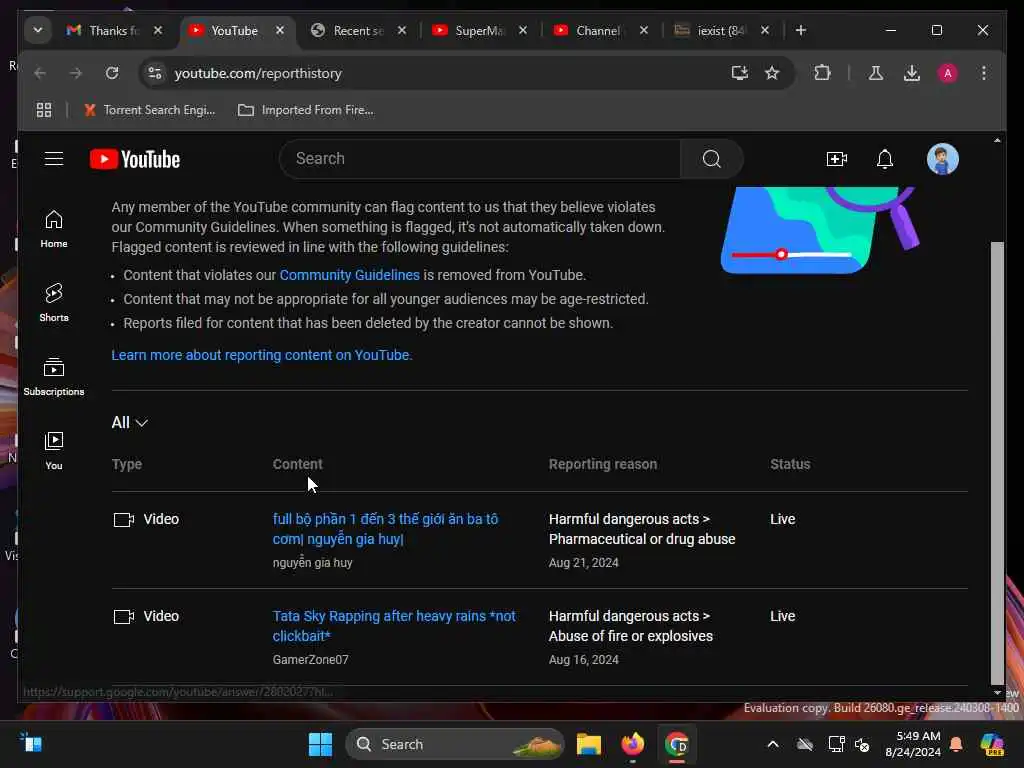
Task: Go to YouTube home via logo
Action: 135,159
